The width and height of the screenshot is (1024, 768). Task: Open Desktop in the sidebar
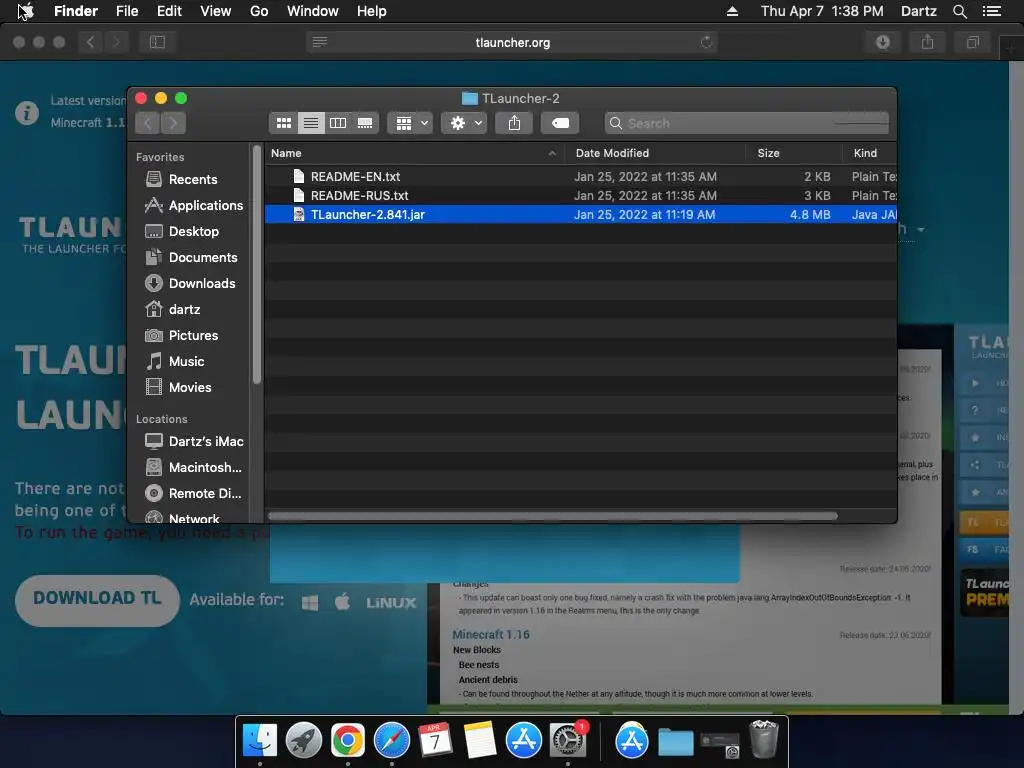coord(182,231)
